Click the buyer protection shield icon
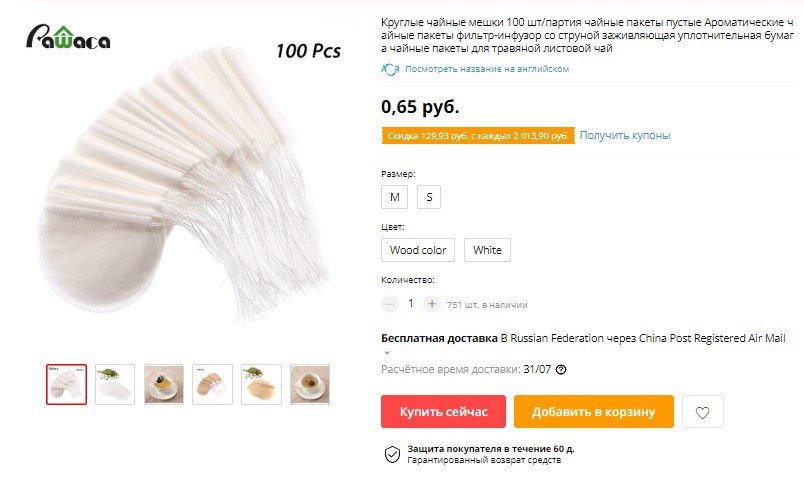 click(392, 454)
